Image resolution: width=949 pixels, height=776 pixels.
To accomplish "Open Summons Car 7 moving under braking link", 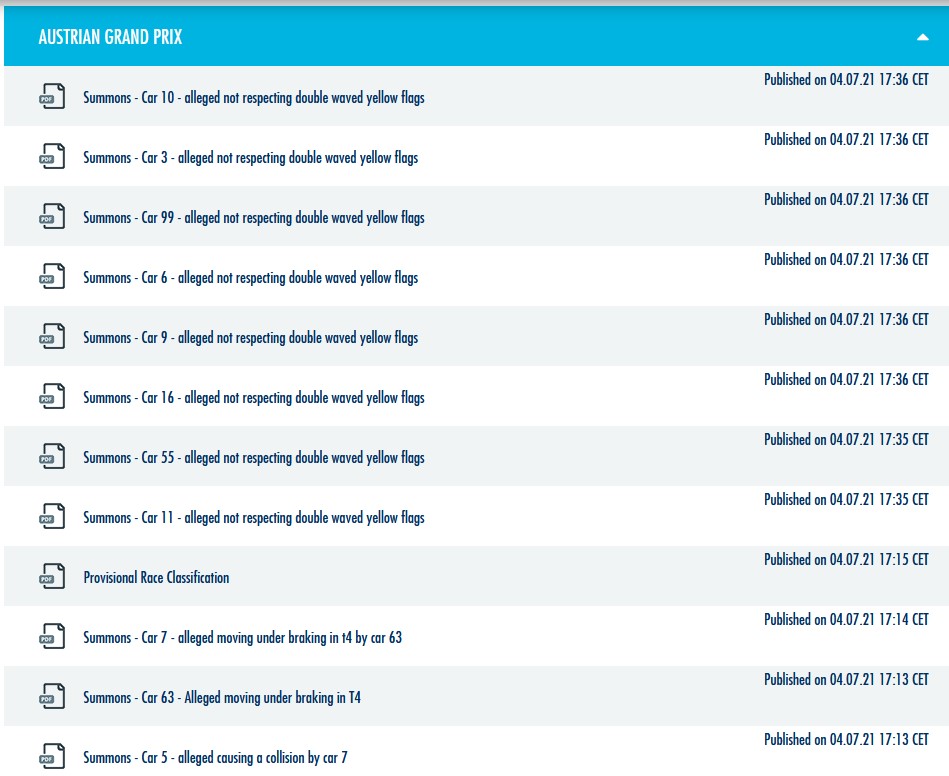I will pyautogui.click(x=243, y=637).
